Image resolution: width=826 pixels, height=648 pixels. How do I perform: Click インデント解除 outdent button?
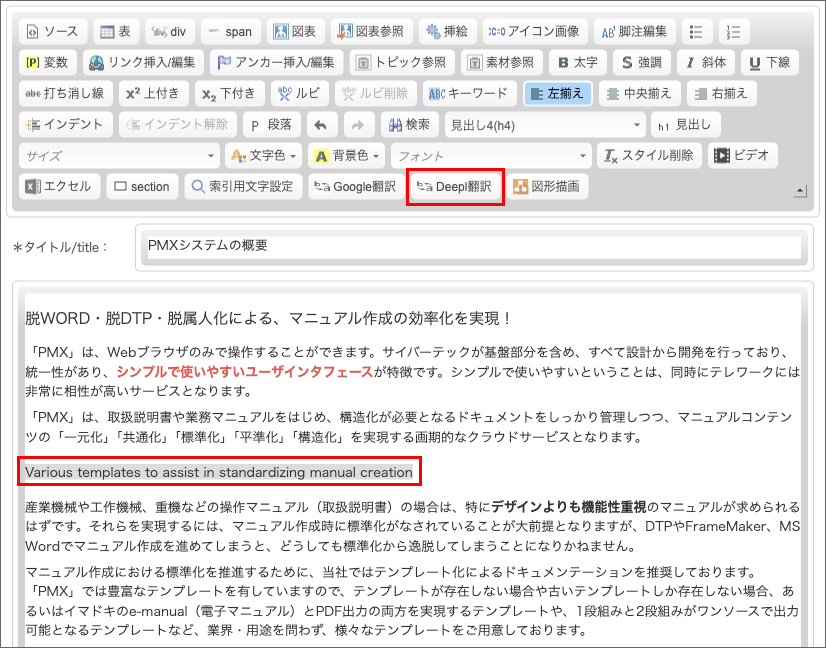tap(178, 125)
